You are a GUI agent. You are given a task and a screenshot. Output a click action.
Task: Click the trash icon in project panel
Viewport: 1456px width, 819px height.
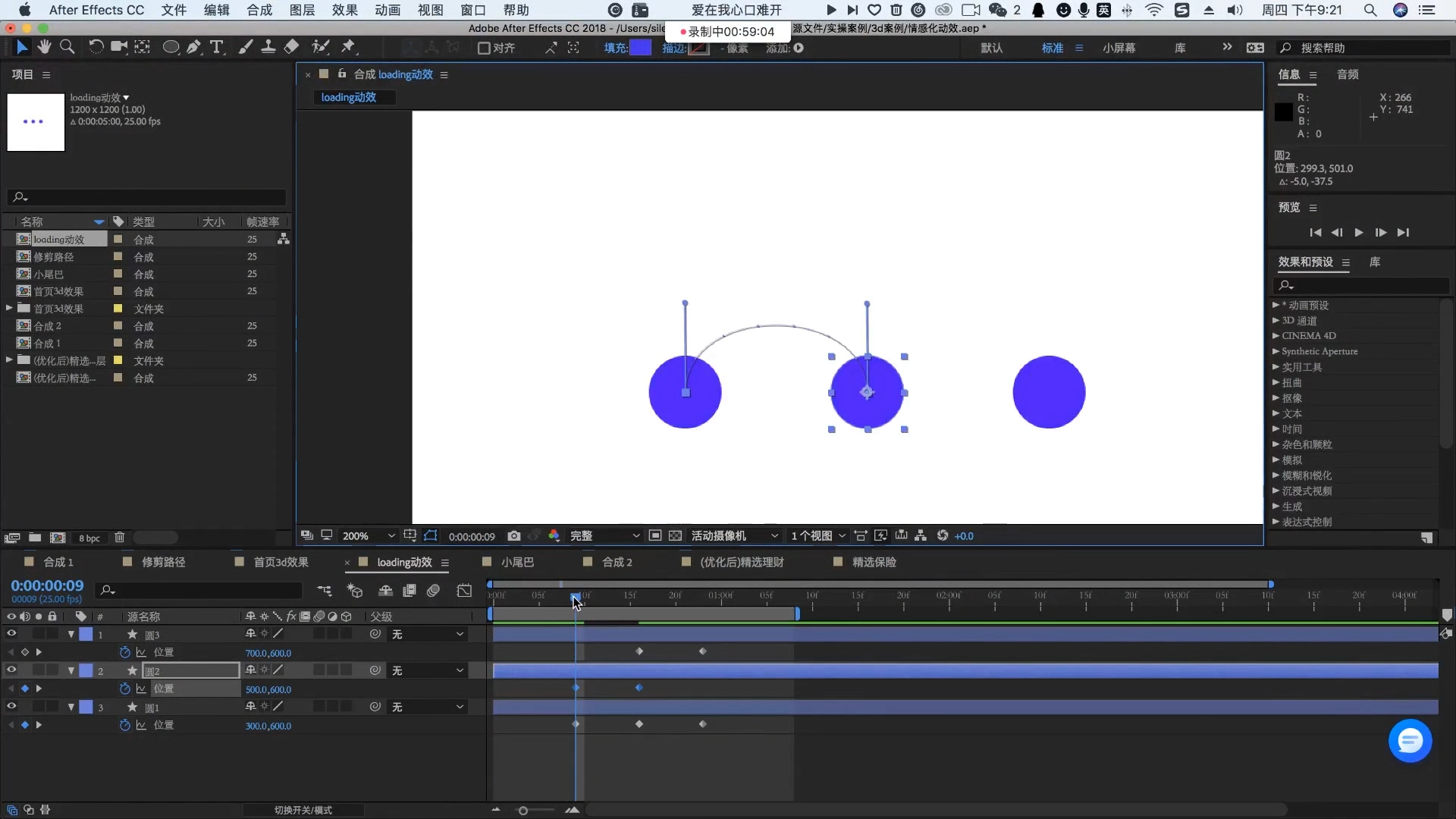click(x=119, y=537)
